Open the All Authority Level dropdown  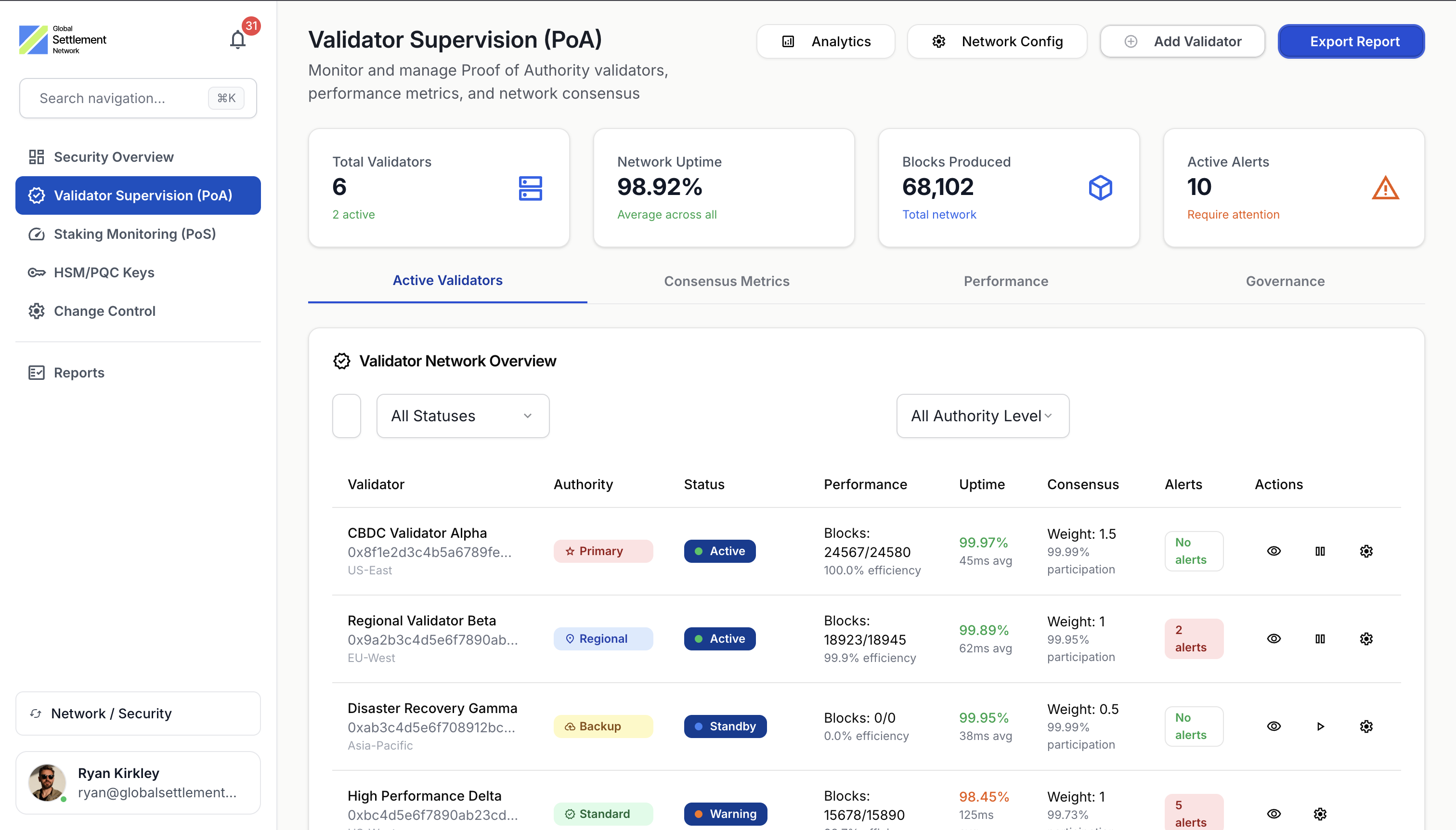(x=982, y=415)
